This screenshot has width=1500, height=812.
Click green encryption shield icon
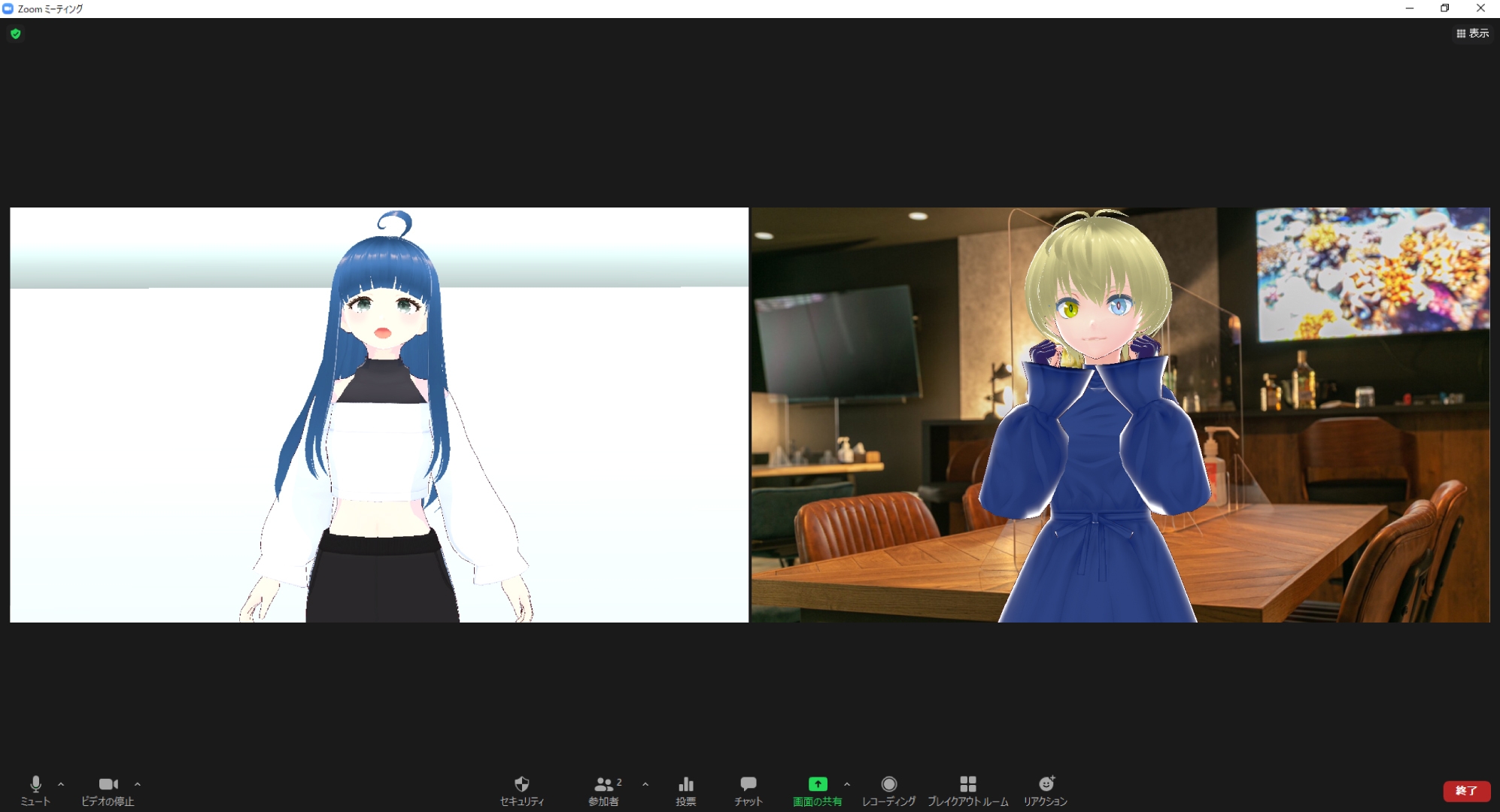[16, 34]
